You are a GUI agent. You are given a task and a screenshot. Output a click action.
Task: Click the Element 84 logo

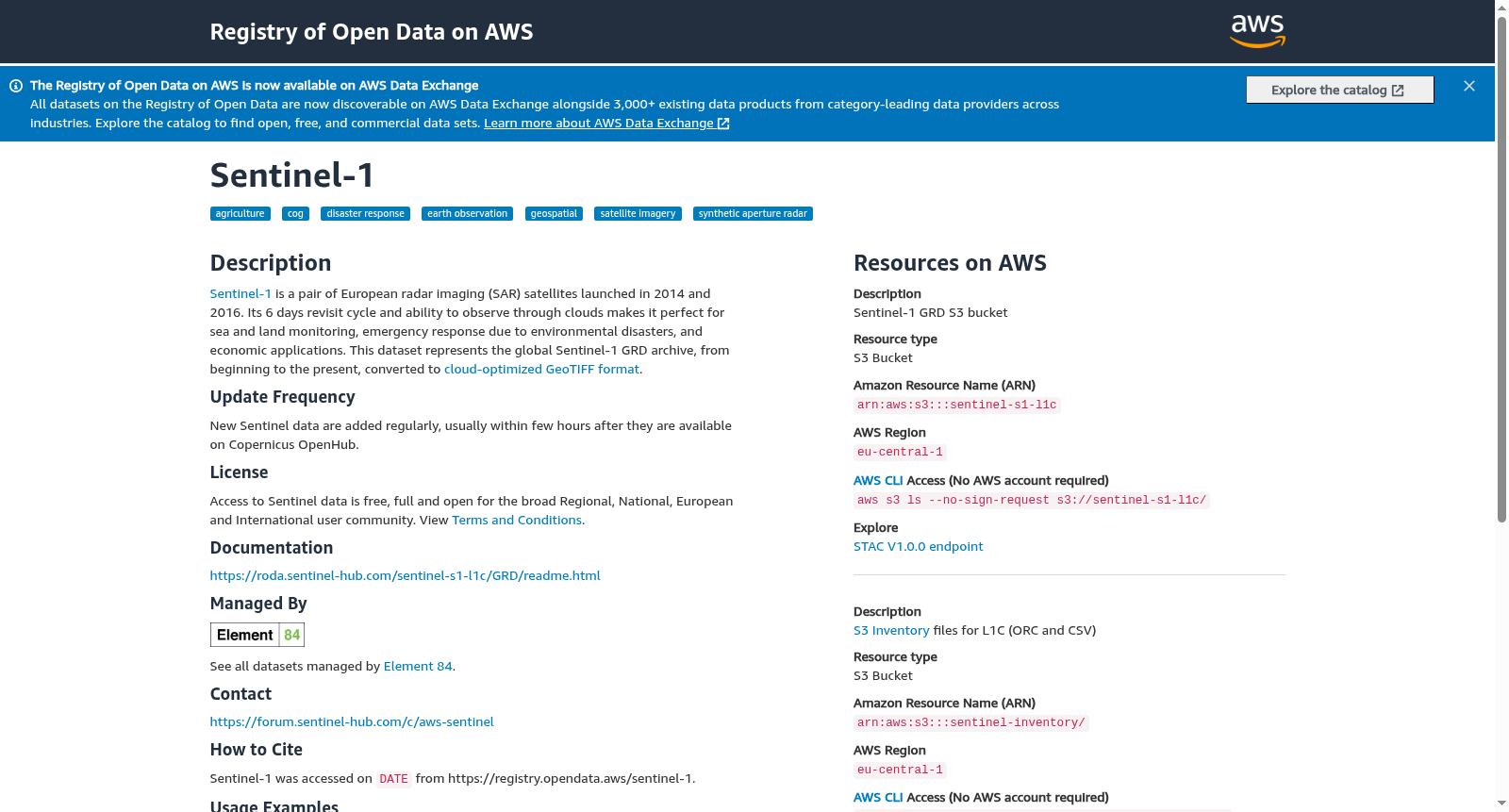tap(257, 635)
